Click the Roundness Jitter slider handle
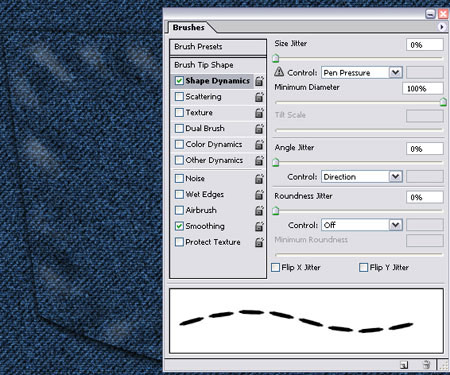Viewport: 450px width, 375px height. point(276,211)
